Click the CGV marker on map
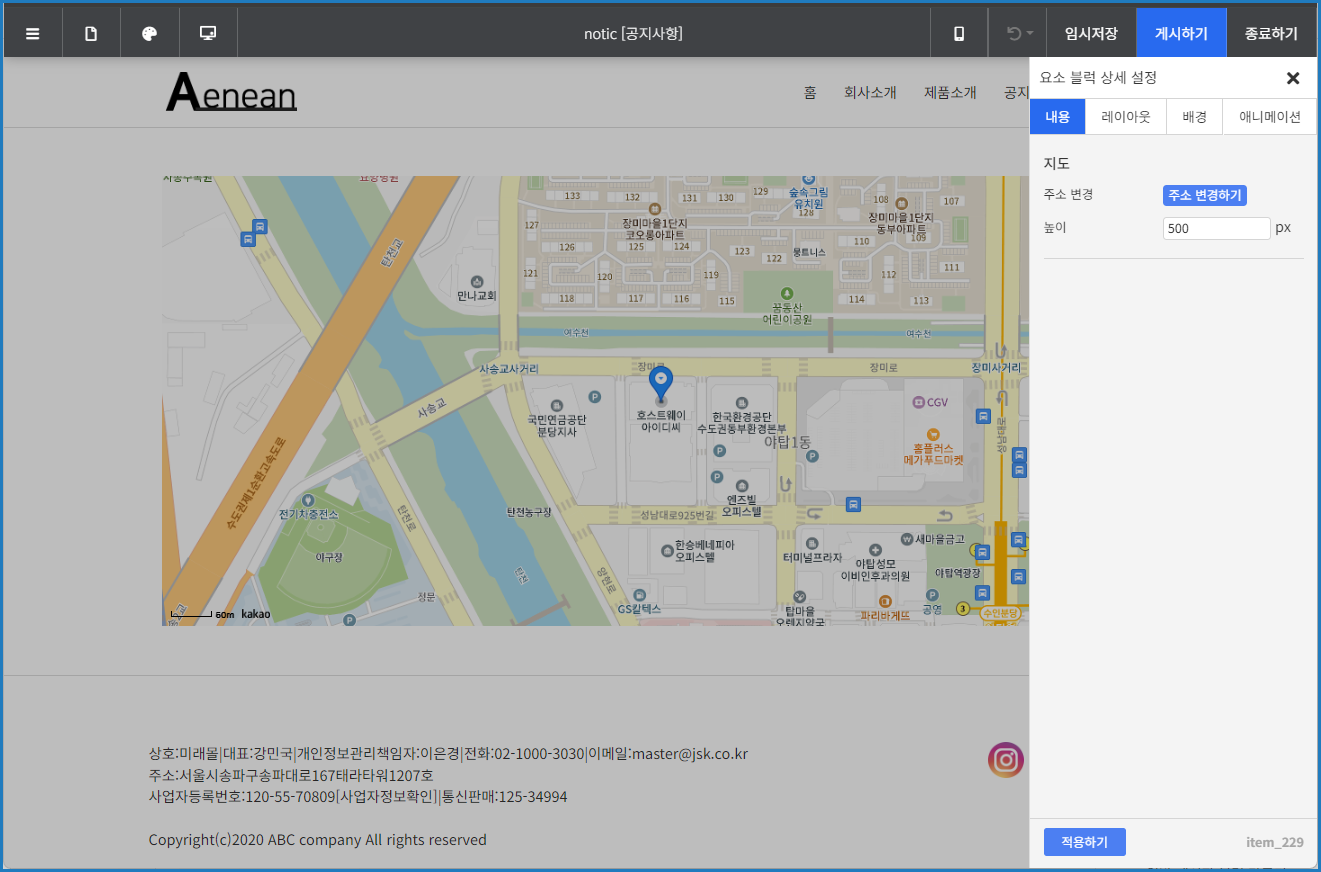This screenshot has height=872, width=1321. [x=929, y=402]
